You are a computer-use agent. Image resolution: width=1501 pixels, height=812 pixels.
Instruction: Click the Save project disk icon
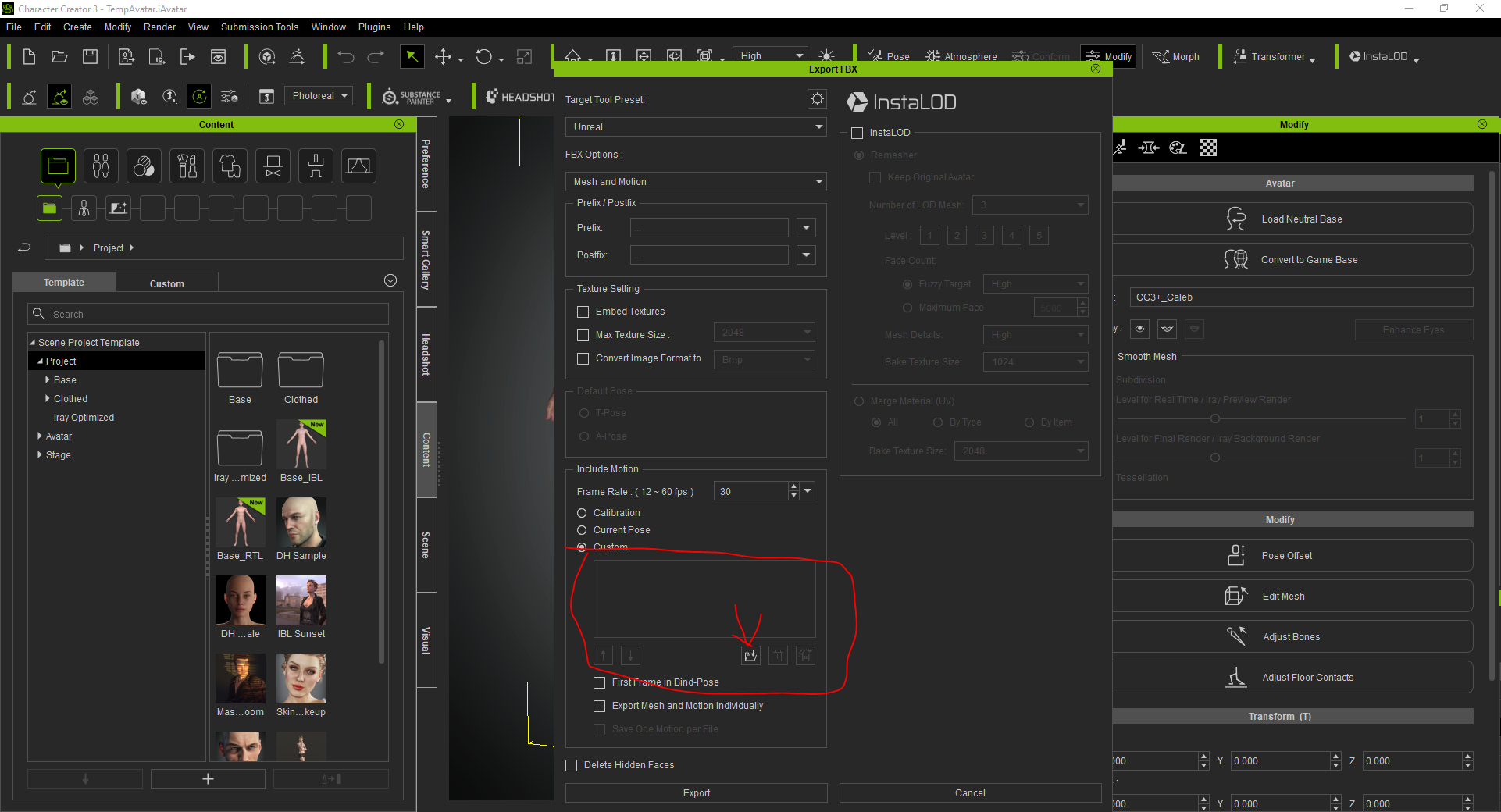91,56
